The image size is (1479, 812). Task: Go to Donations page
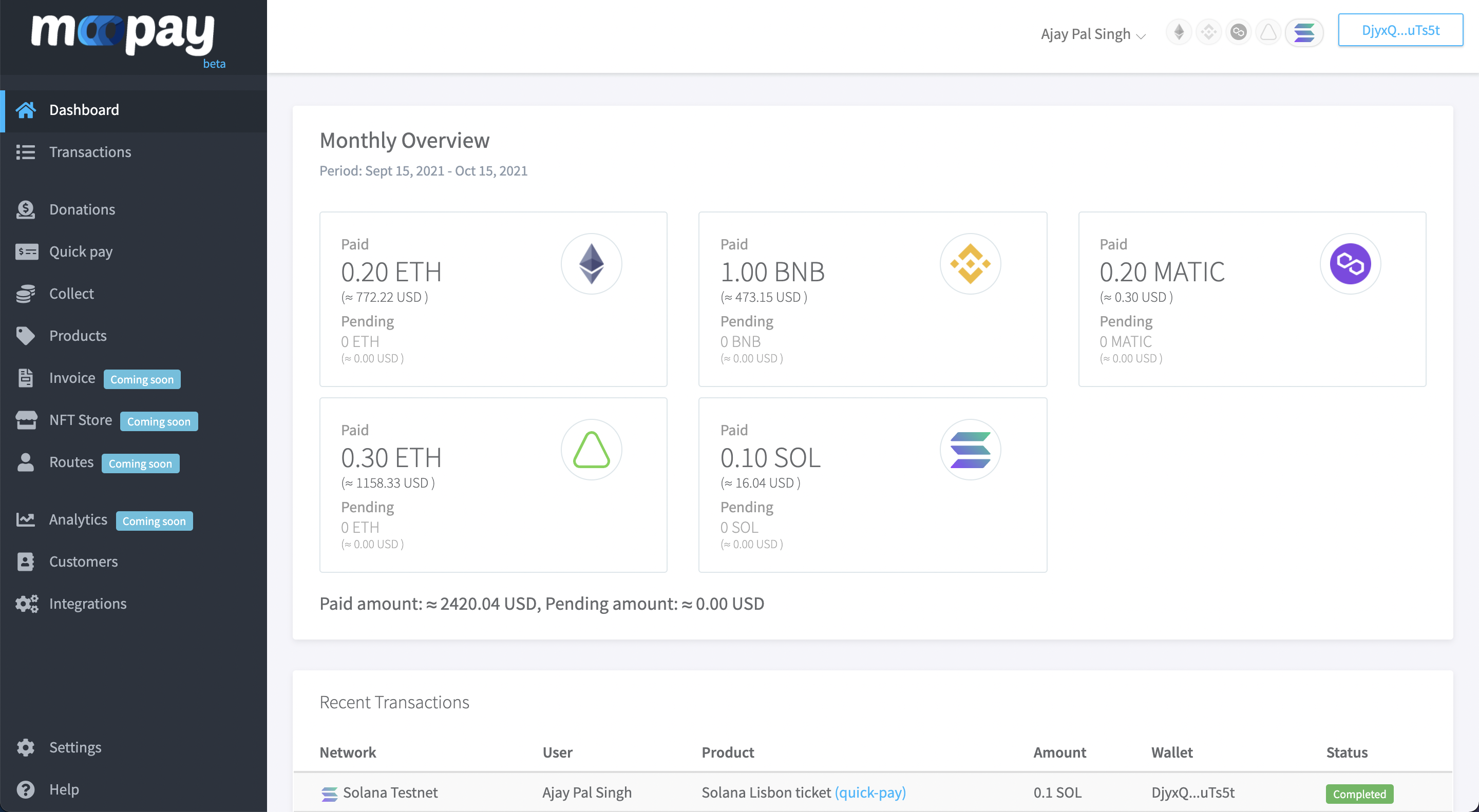pyautogui.click(x=82, y=209)
